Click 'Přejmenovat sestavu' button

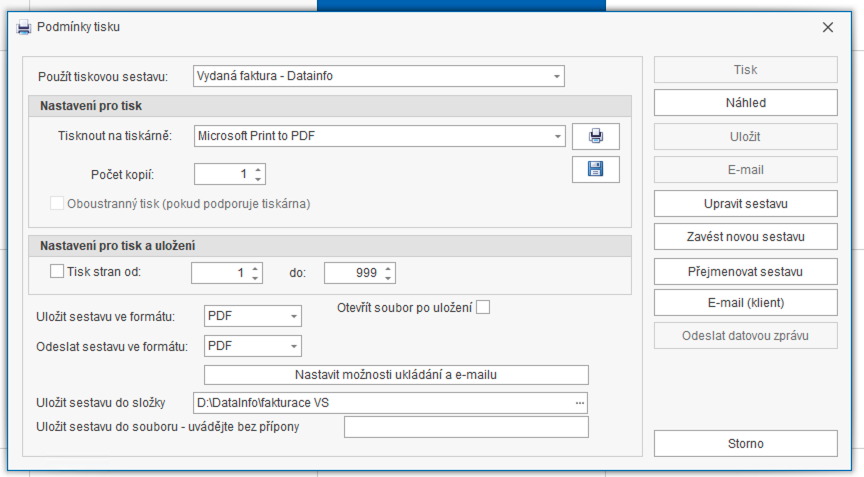tap(745, 271)
